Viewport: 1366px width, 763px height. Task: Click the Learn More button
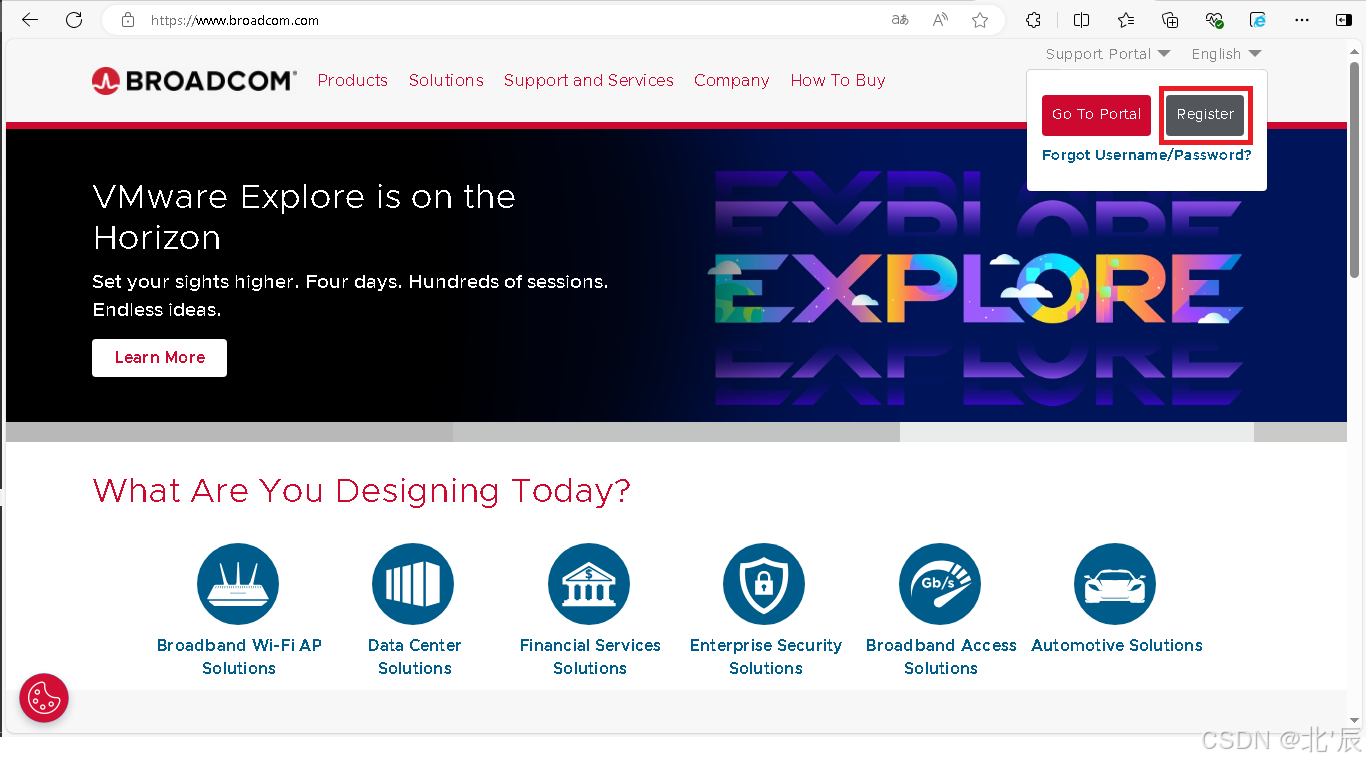tap(160, 358)
